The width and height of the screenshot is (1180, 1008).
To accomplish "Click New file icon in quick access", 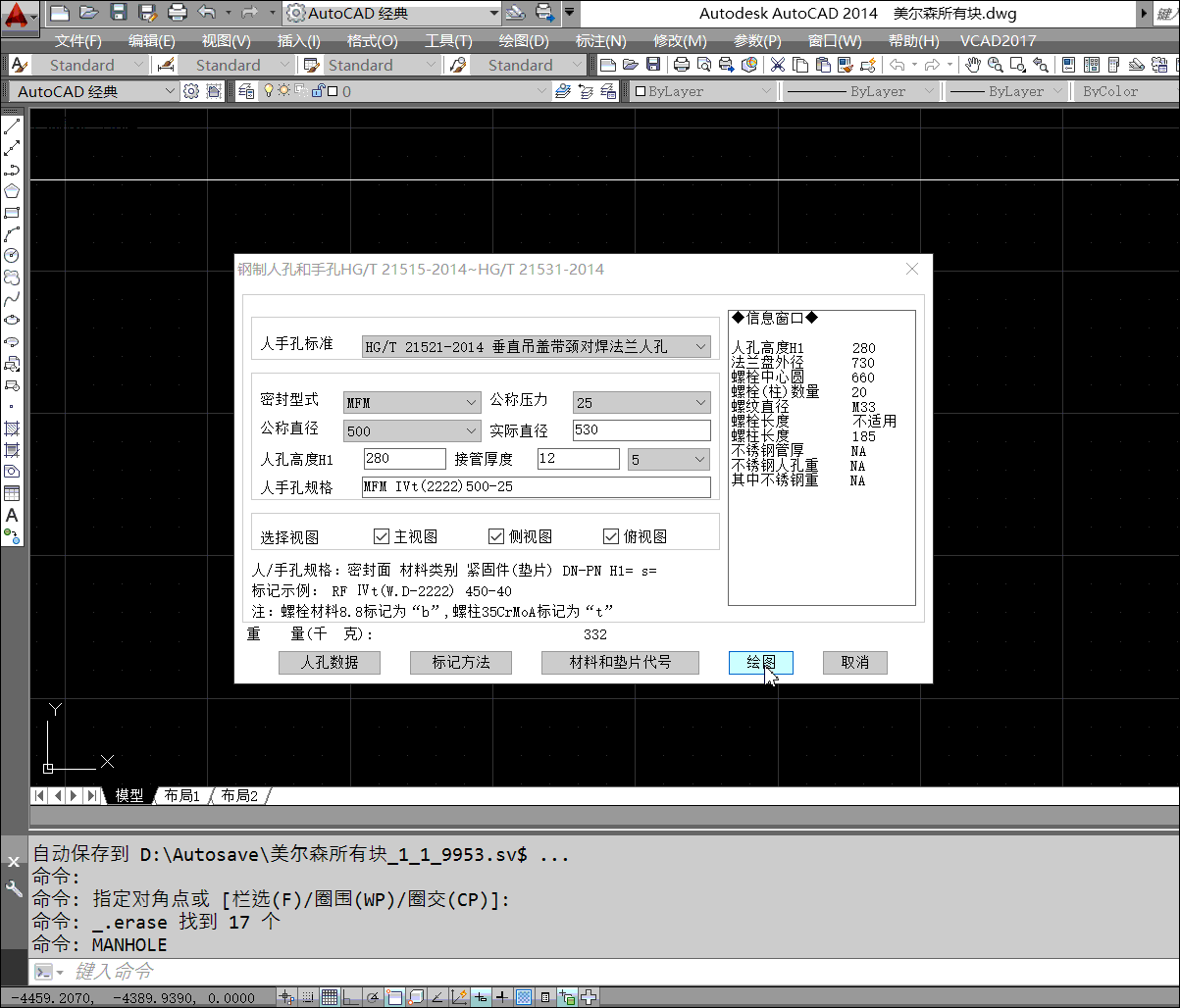I will pyautogui.click(x=60, y=13).
